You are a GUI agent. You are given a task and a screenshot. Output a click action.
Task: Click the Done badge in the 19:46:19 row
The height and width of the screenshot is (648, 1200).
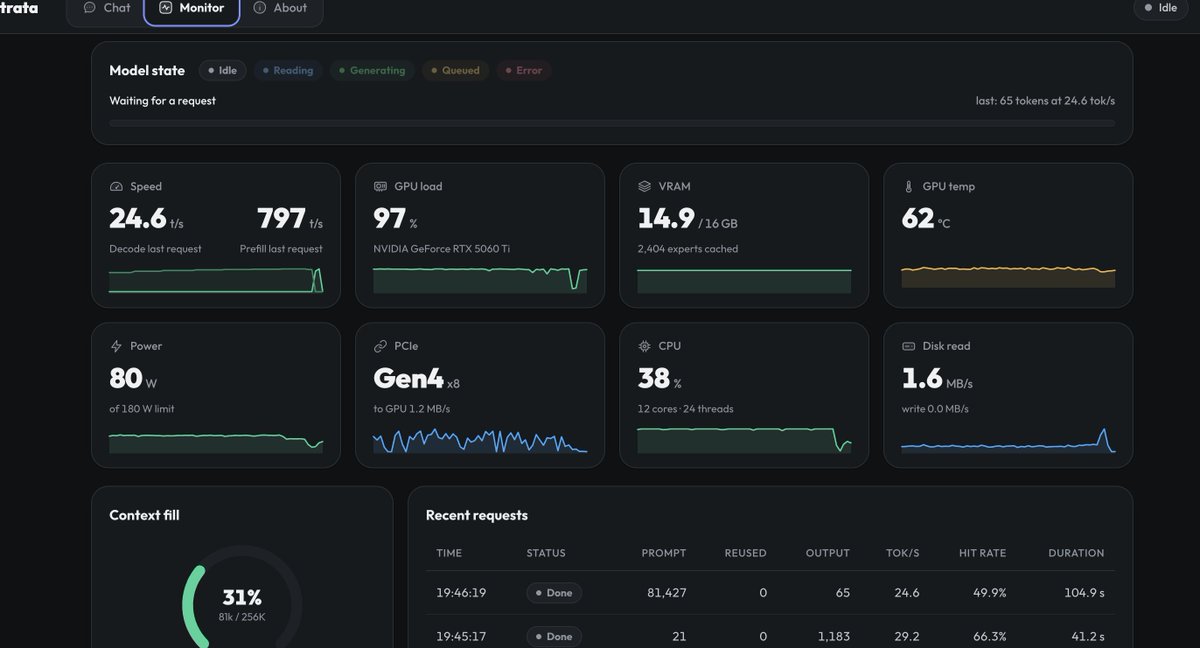click(554, 593)
